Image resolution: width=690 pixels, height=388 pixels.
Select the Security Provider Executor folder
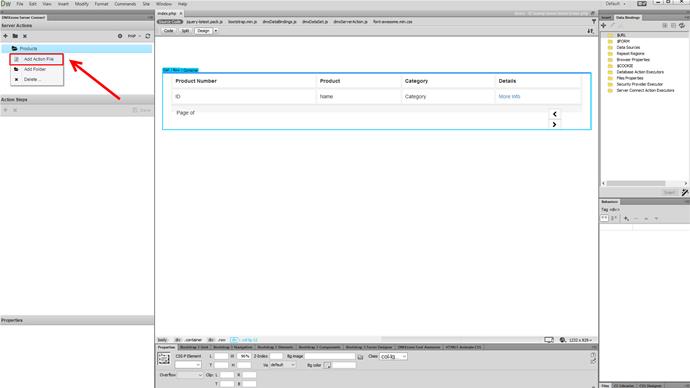(639, 84)
